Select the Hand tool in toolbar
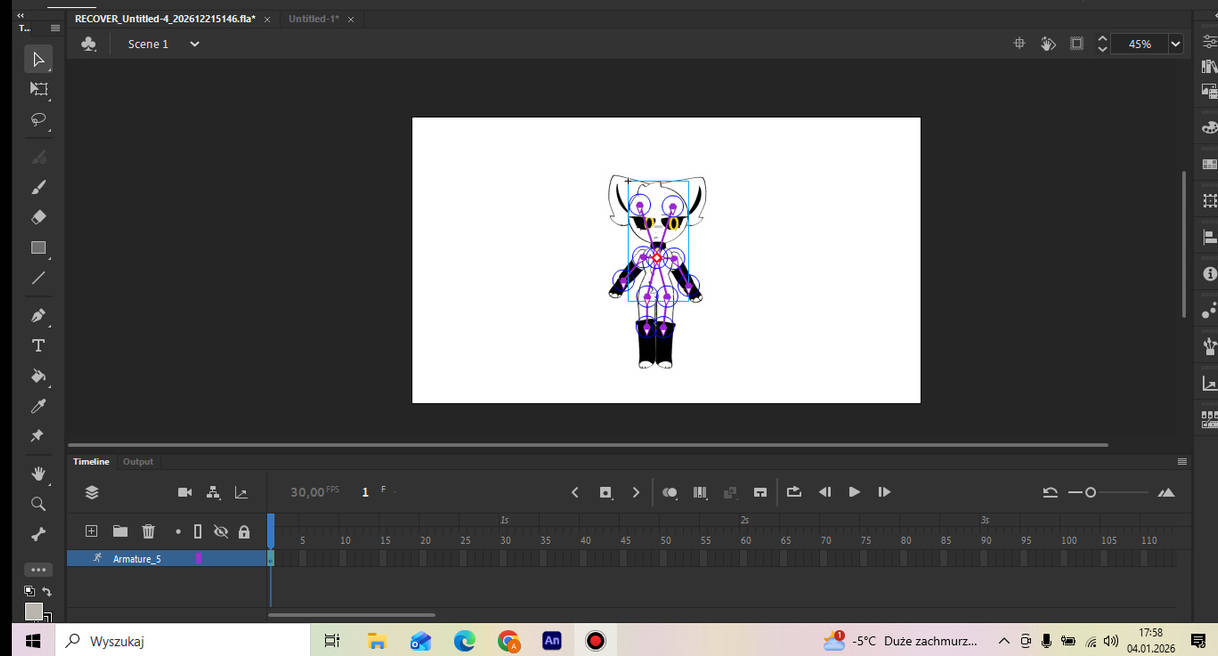 (x=38, y=473)
